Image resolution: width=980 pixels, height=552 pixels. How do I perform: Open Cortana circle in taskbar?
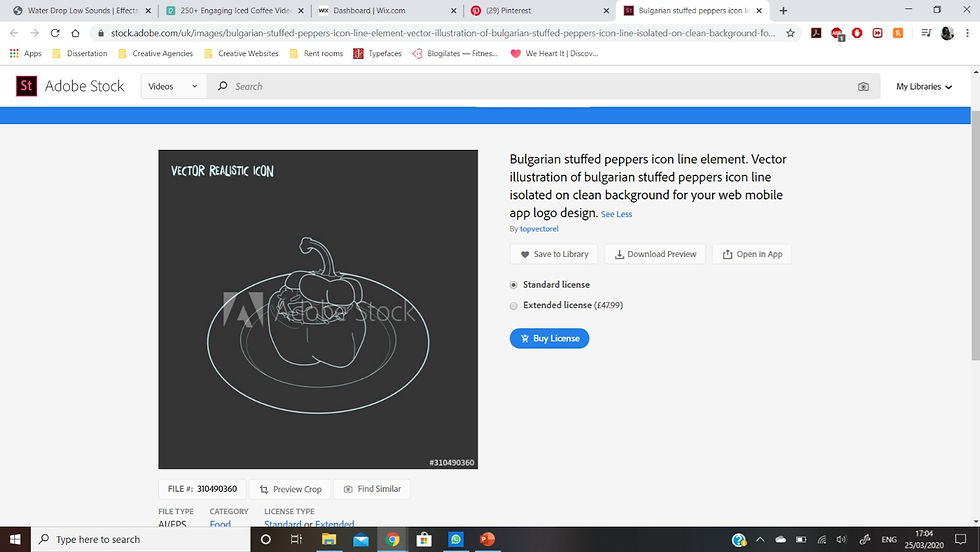coord(266,539)
